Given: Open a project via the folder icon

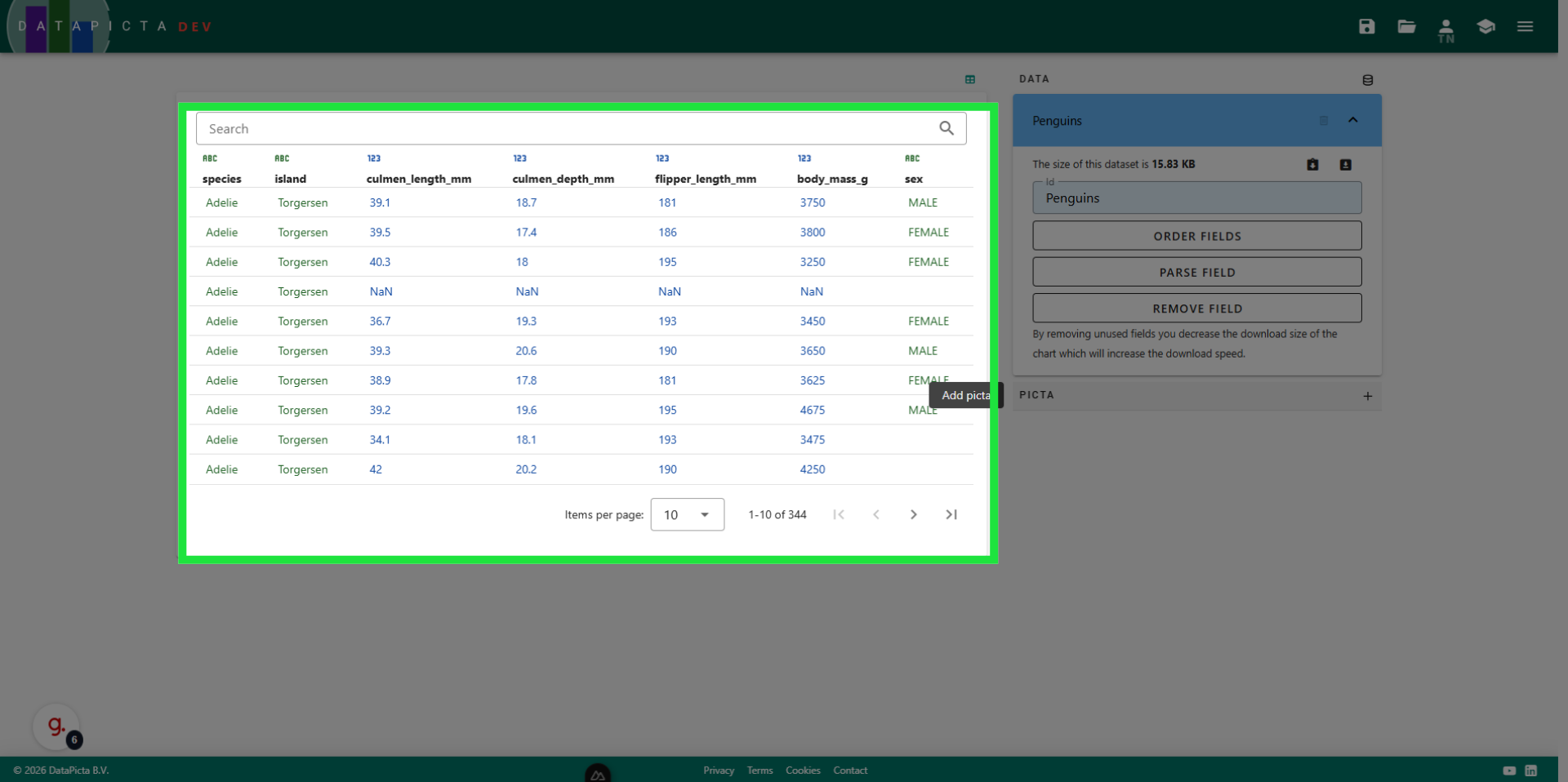Looking at the screenshot, I should (x=1406, y=26).
